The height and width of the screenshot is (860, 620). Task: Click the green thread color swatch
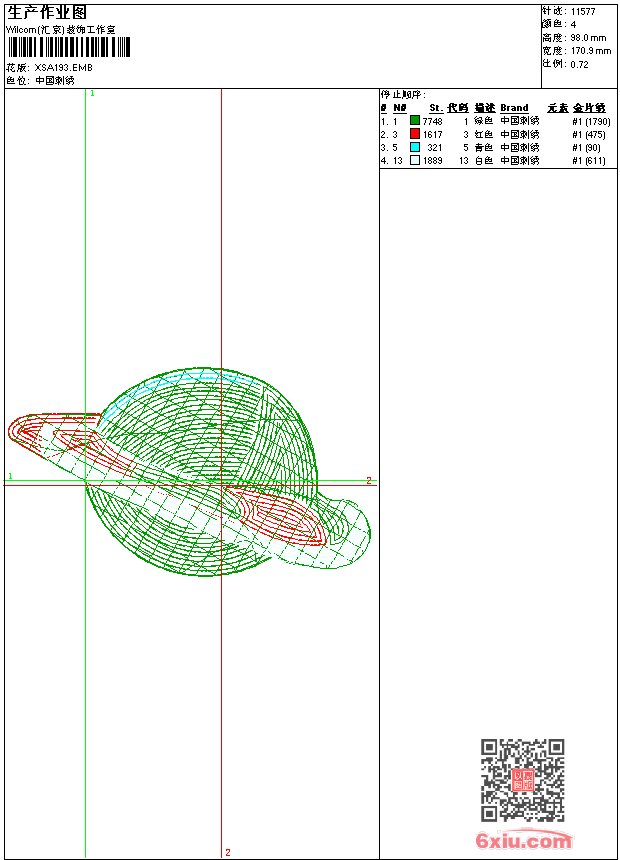pyautogui.click(x=415, y=121)
